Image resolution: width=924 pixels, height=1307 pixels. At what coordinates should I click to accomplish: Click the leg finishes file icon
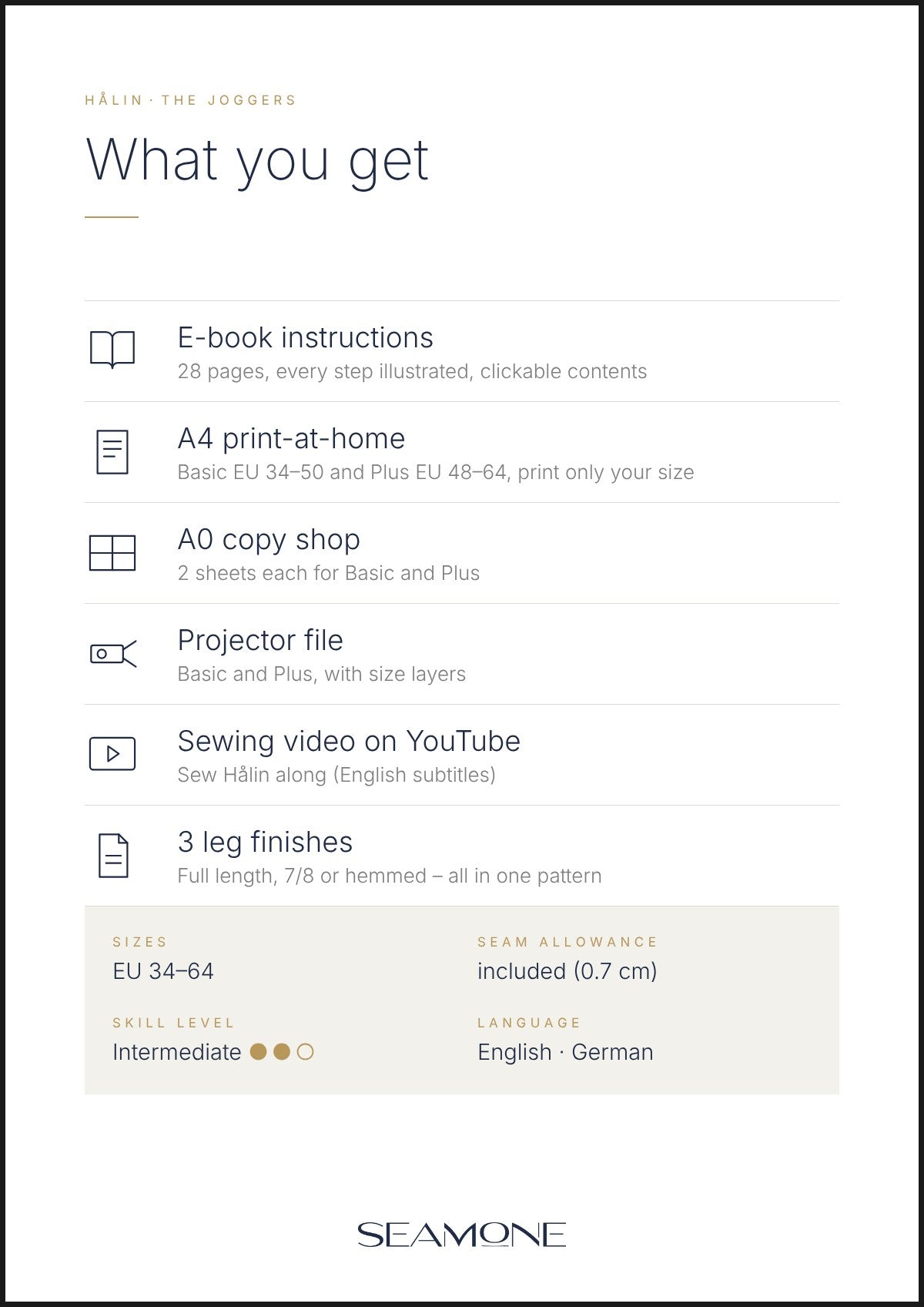pos(113,856)
